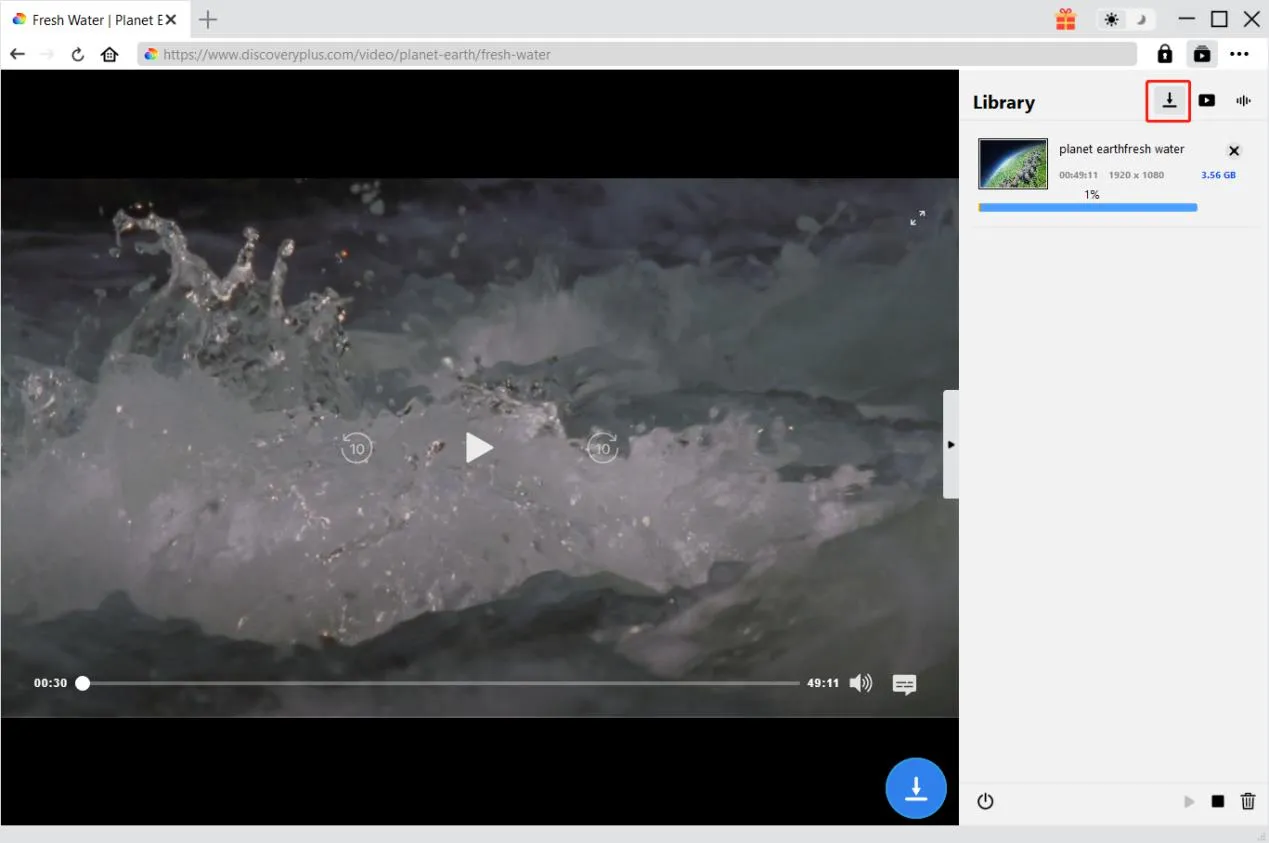
Task: Rewind the video 10 seconds
Action: tap(356, 448)
